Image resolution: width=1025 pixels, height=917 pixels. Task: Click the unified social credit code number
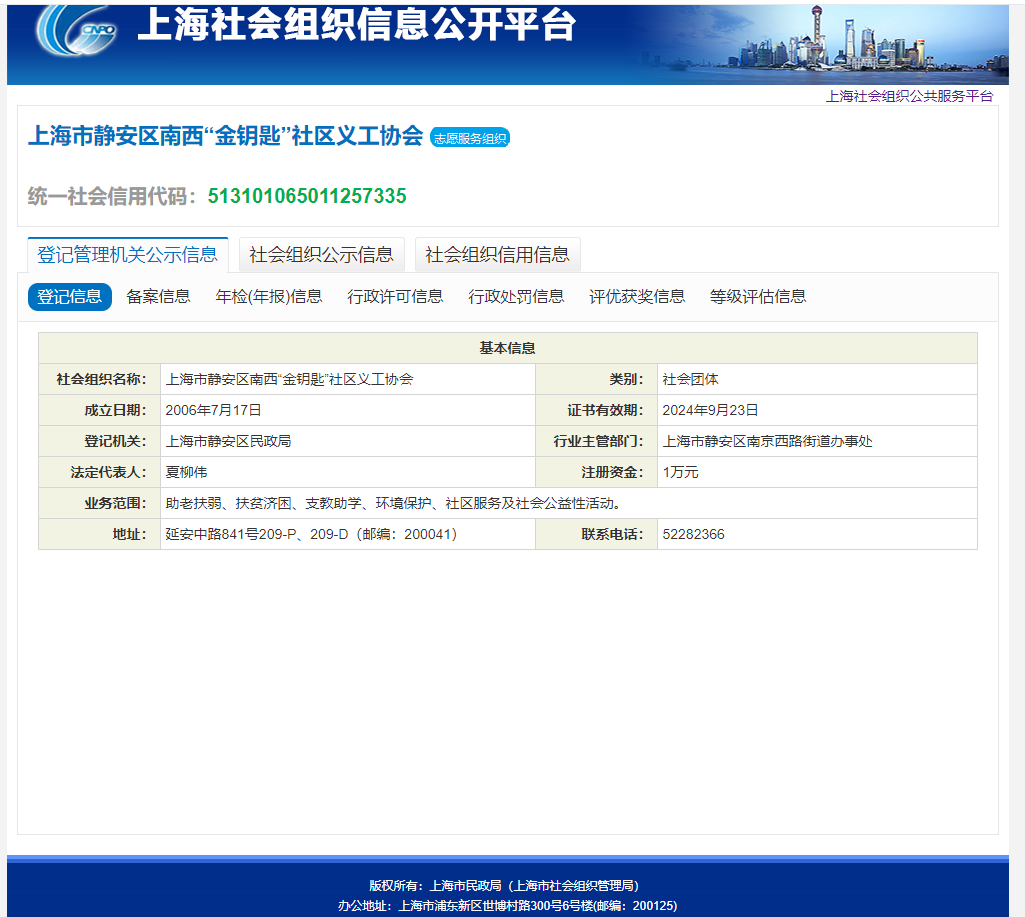pyautogui.click(x=307, y=196)
